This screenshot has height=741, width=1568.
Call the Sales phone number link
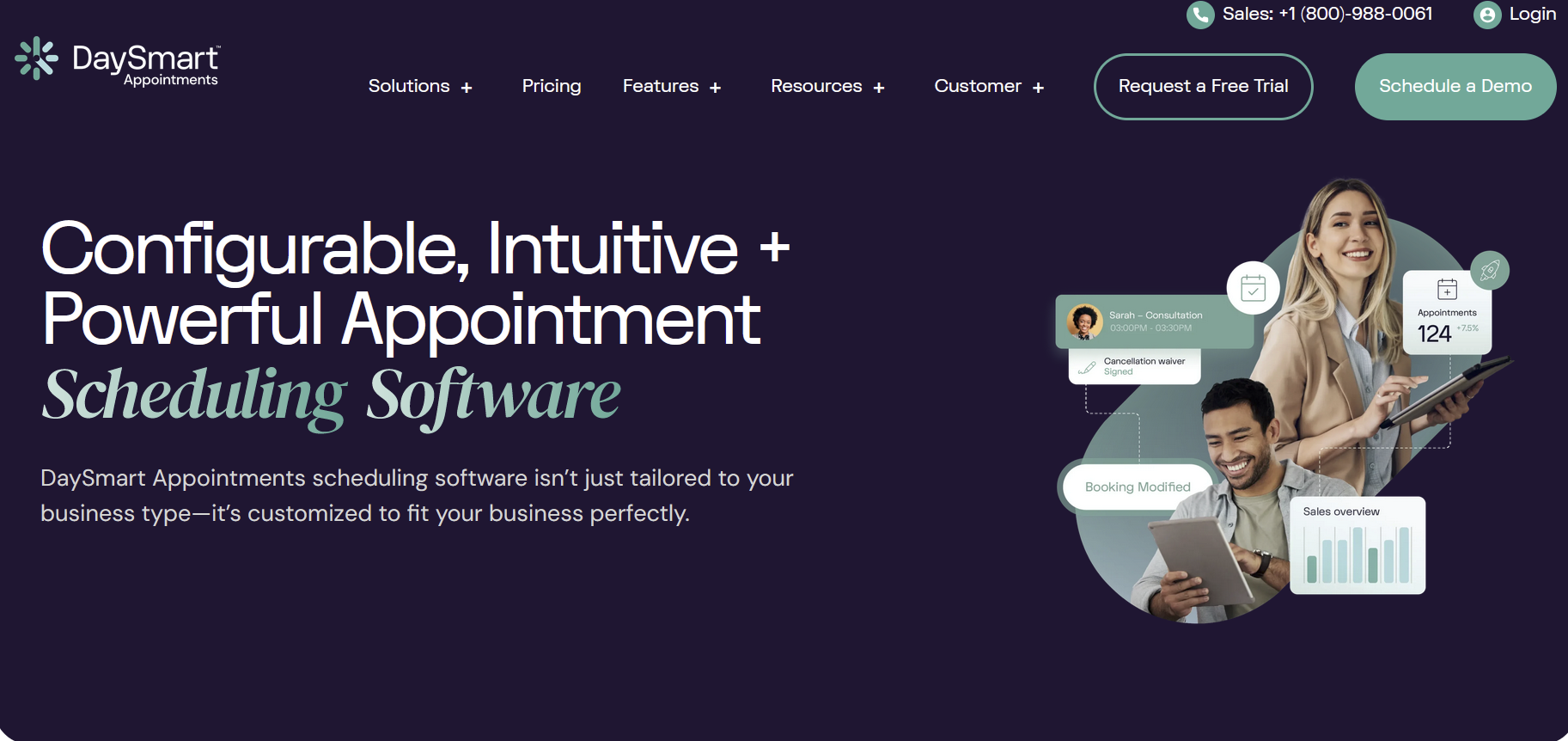coord(1327,14)
